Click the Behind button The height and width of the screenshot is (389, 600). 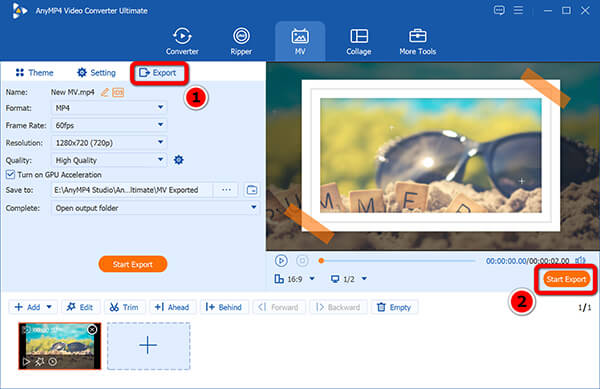tap(224, 307)
